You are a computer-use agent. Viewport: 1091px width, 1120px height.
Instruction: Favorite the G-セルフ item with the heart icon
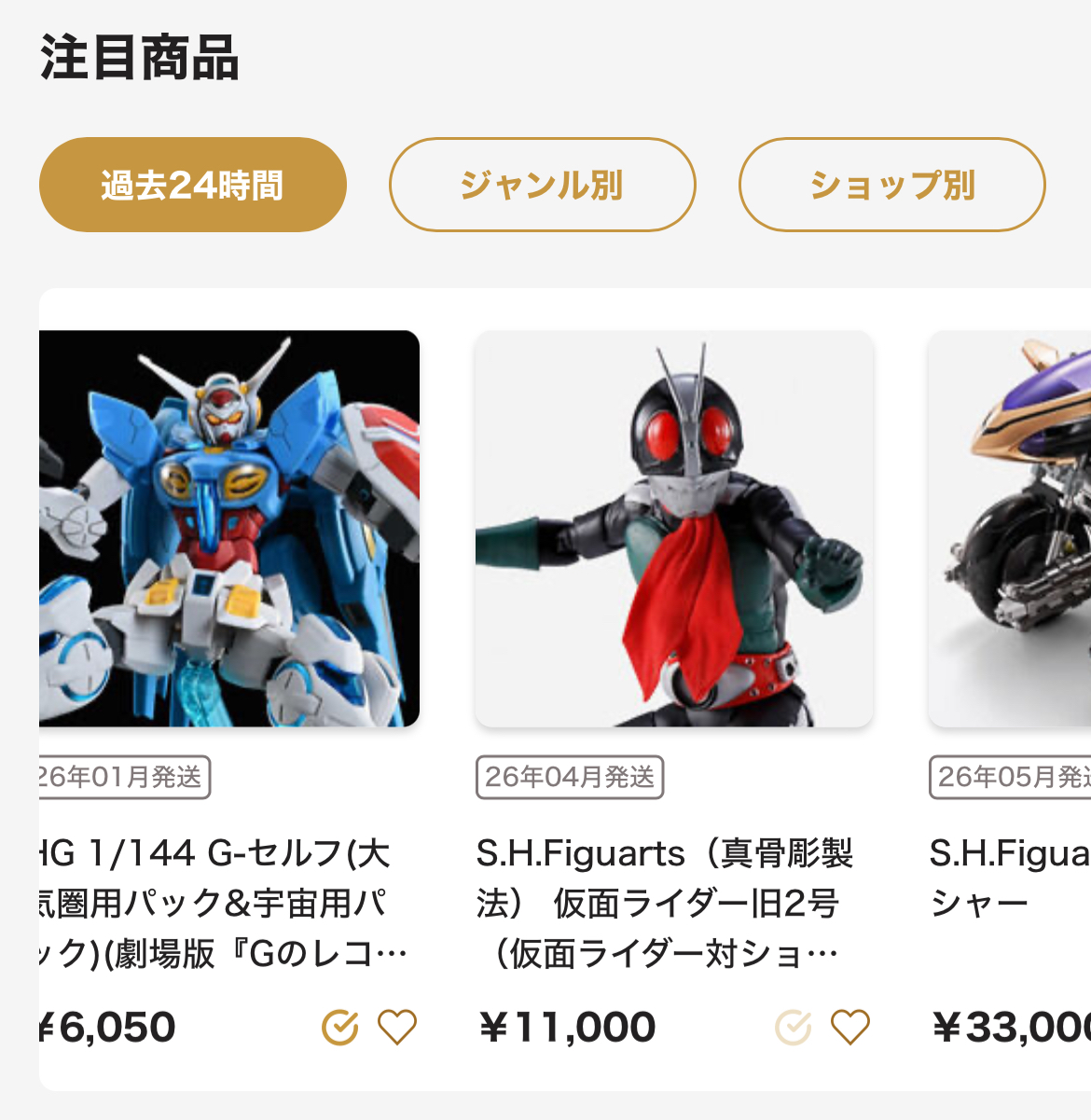click(x=397, y=1028)
